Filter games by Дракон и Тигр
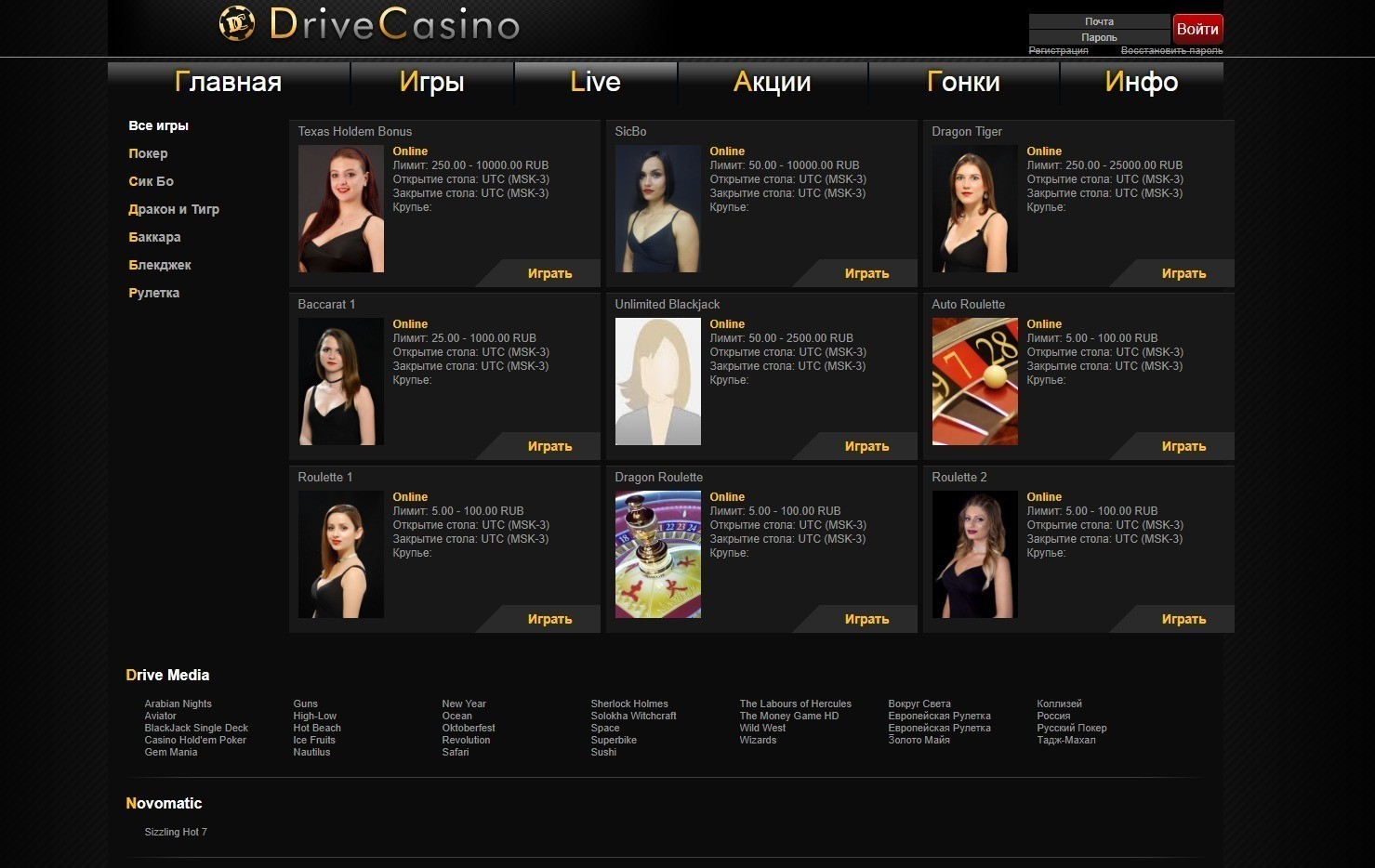Viewport: 1375px width, 868px height. (174, 209)
